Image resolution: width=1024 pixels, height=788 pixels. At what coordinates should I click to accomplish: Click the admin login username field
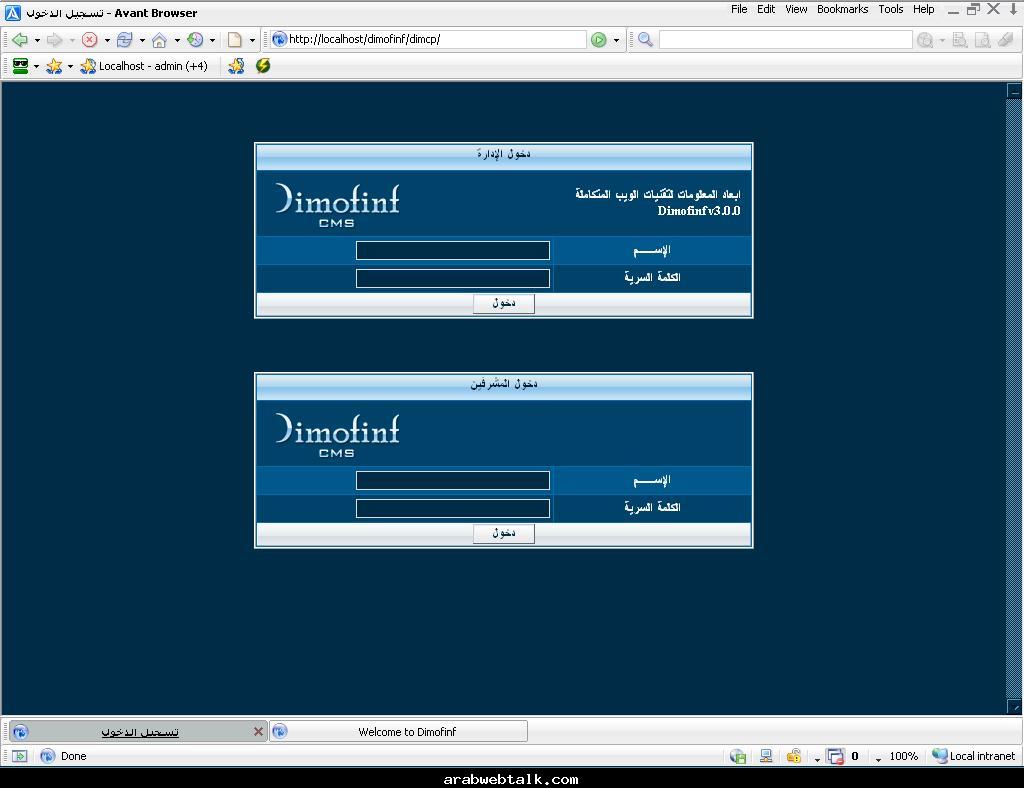453,251
